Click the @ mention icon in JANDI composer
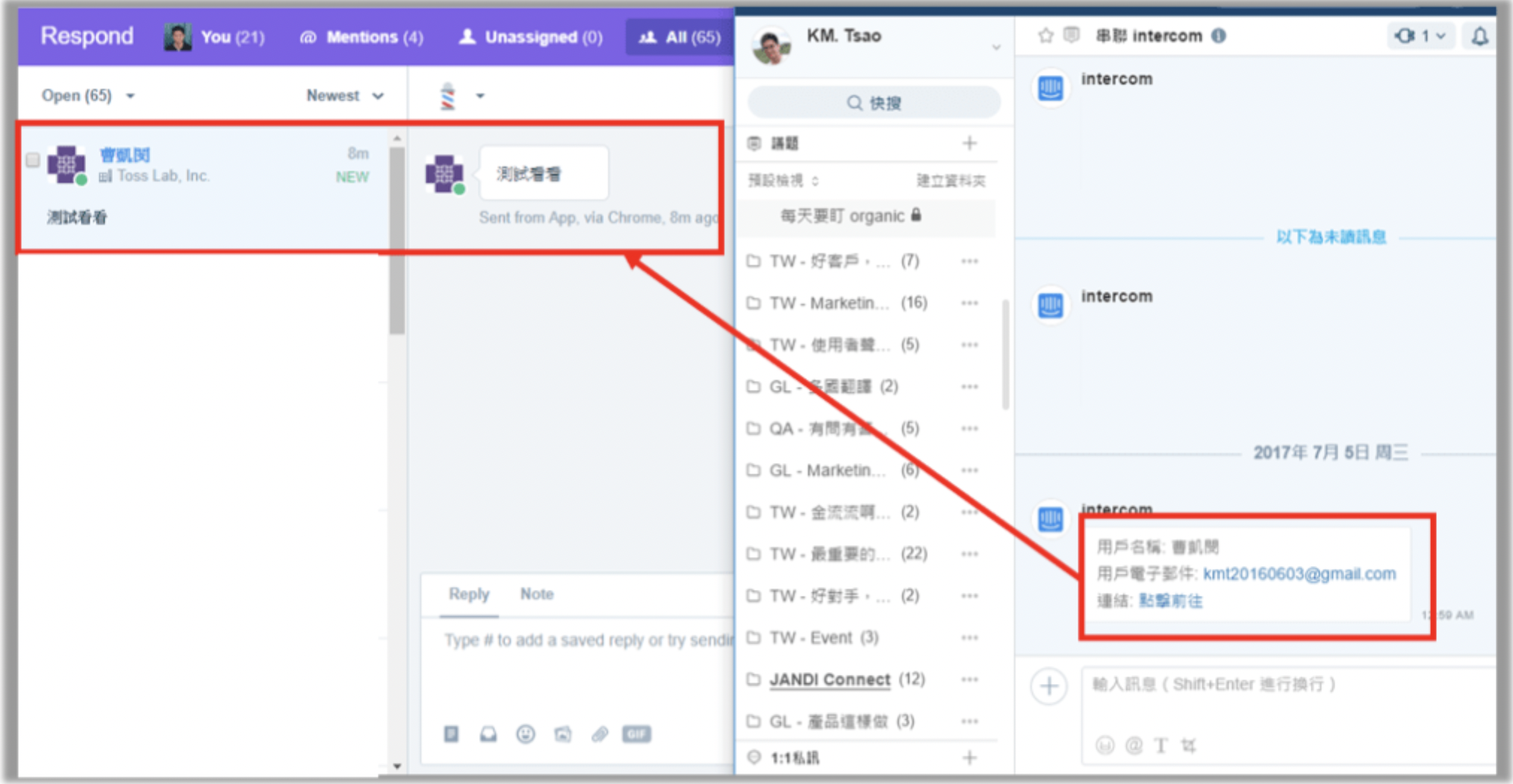This screenshot has height=784, width=1513. click(x=1134, y=745)
